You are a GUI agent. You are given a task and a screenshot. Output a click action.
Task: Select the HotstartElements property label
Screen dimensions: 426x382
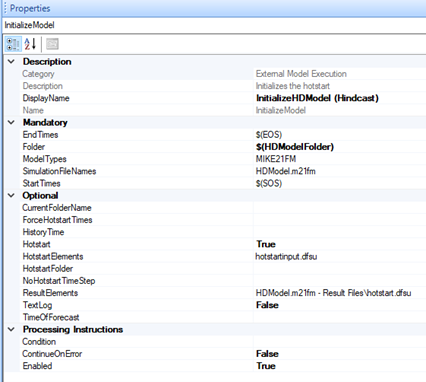point(53,256)
